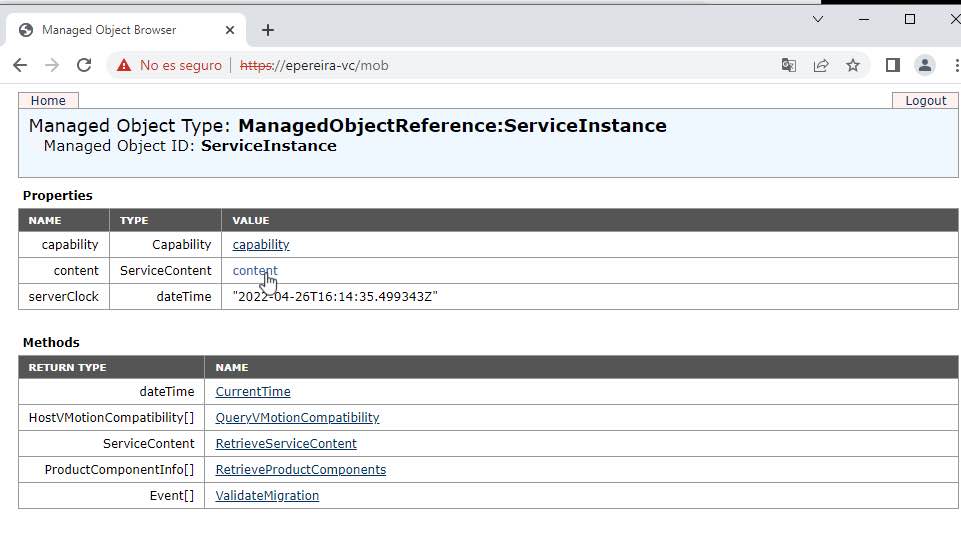Go to the Home tab
961x545 pixels.
coord(48,100)
